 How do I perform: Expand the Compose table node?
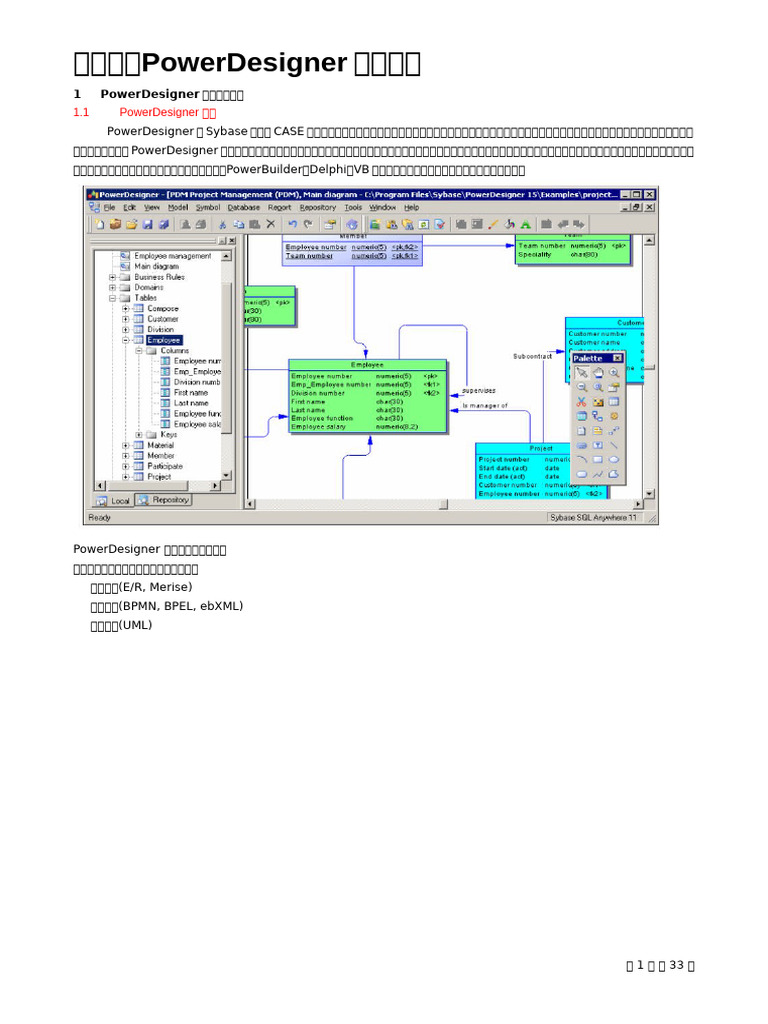click(x=125, y=308)
